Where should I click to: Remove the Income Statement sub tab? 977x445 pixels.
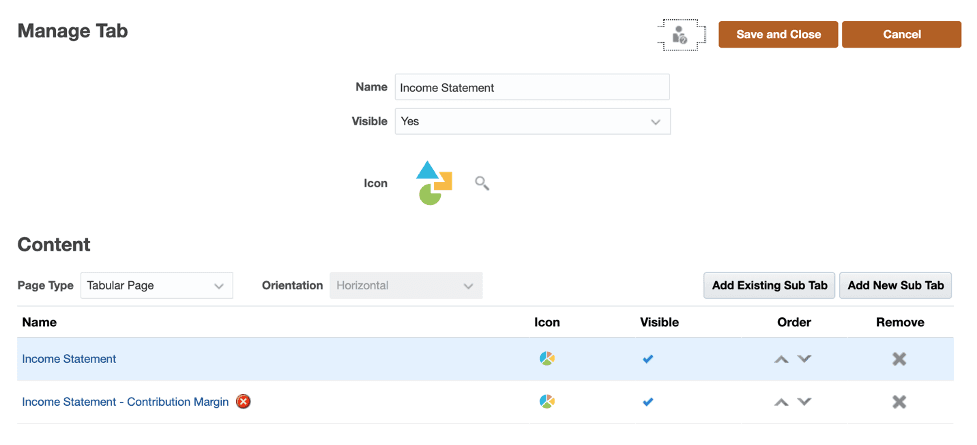899,358
